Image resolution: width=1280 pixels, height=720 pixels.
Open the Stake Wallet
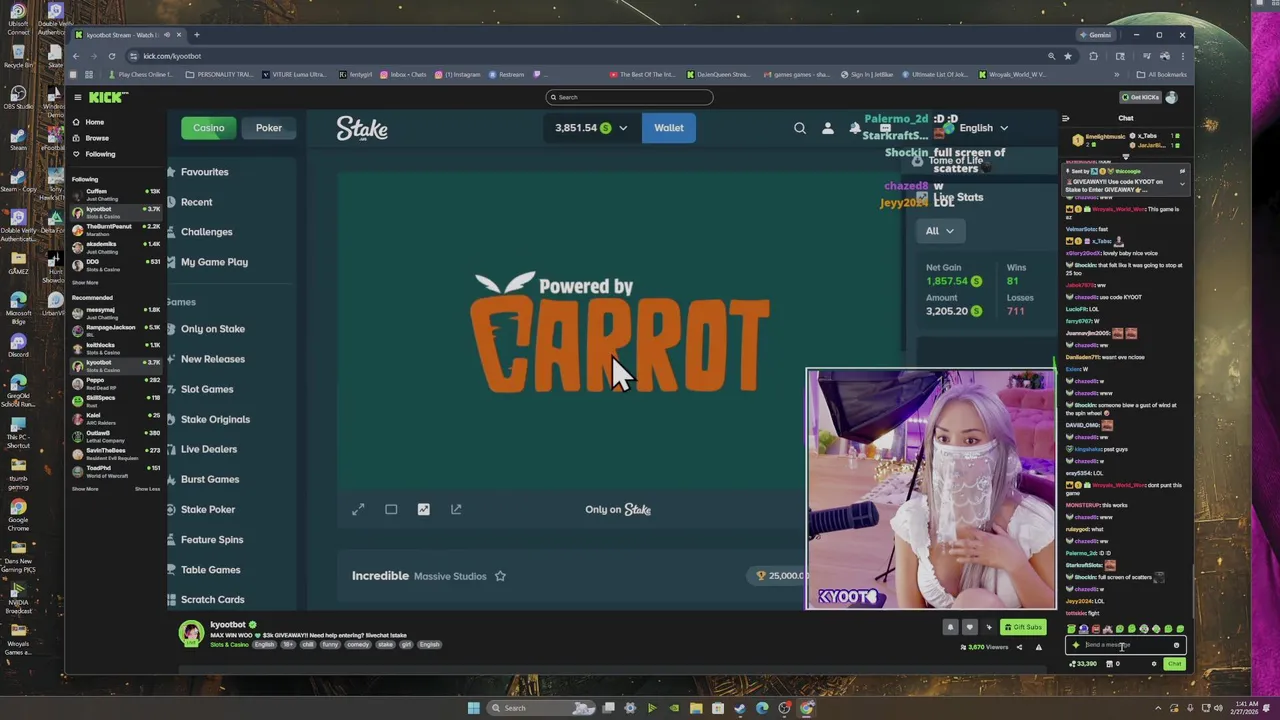coord(669,128)
